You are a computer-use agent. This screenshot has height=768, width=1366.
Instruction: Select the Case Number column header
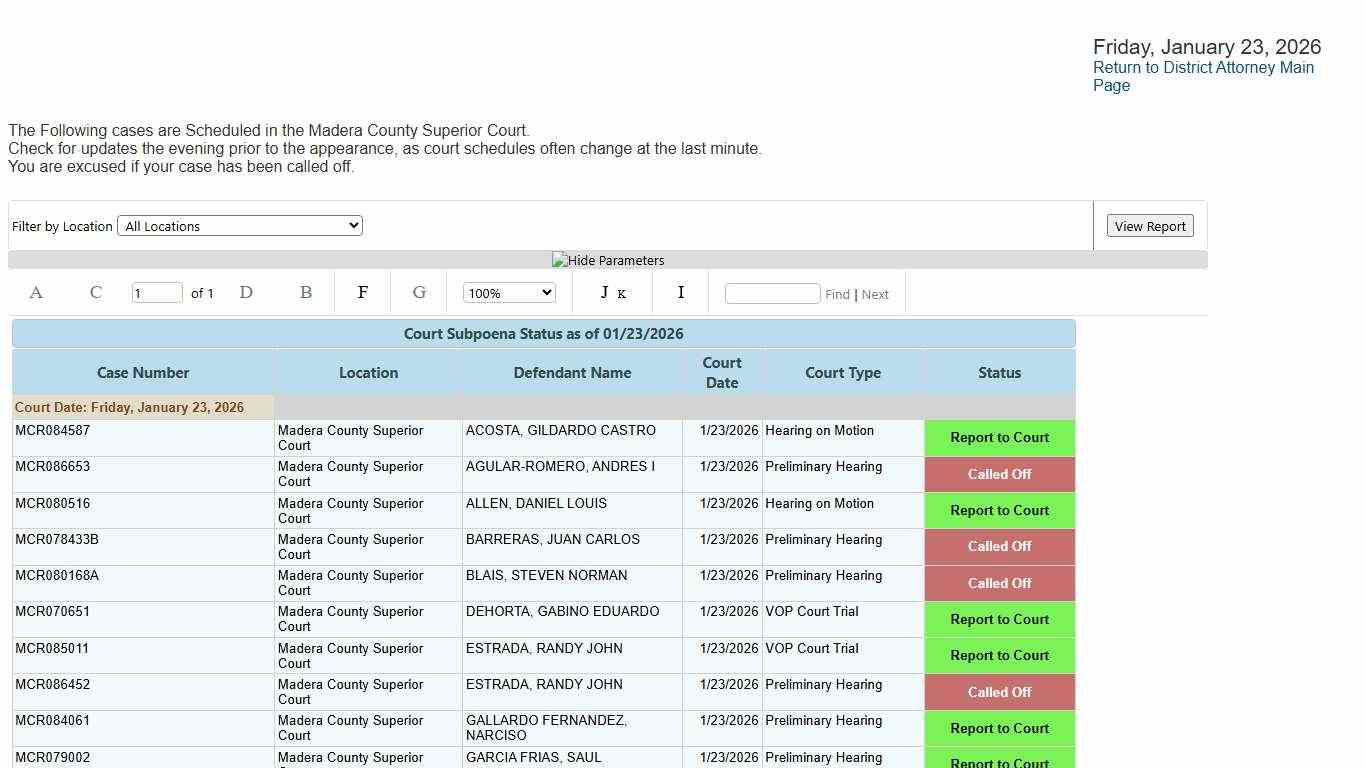(143, 373)
